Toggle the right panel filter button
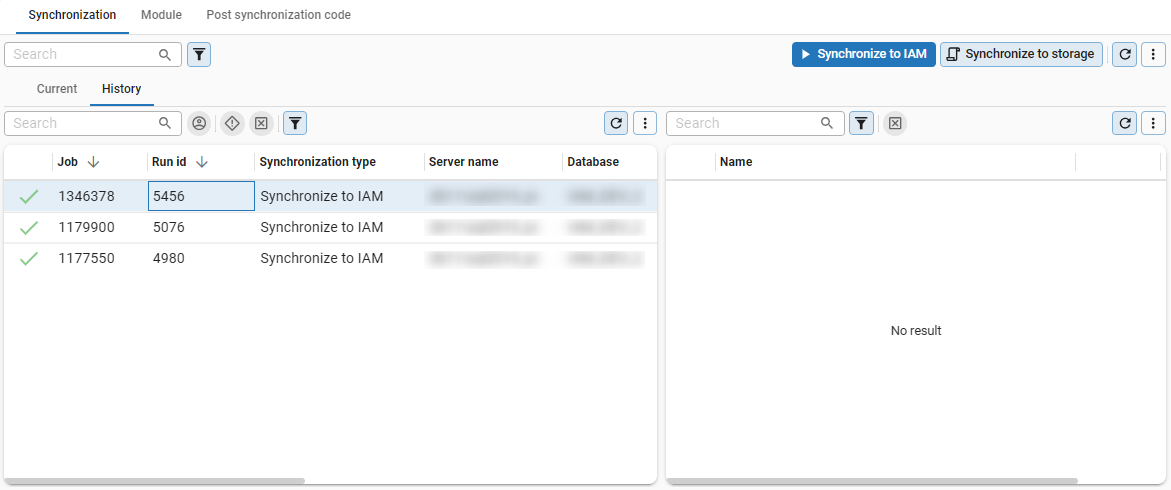 click(861, 123)
